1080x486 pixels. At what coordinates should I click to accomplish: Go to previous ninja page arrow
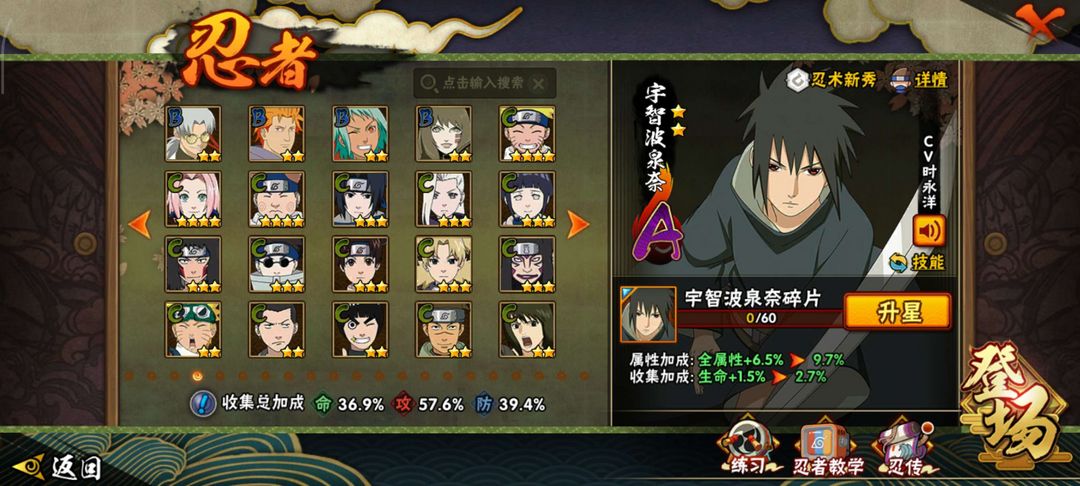[140, 224]
